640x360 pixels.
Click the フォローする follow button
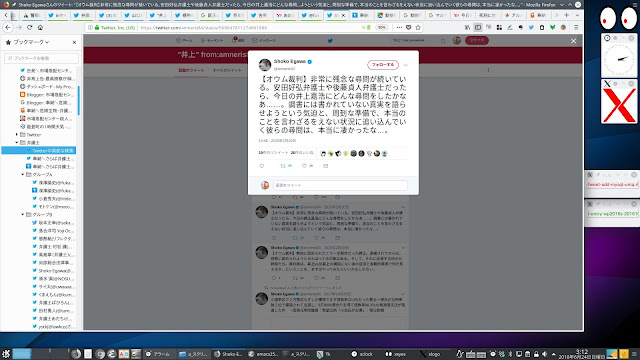[383, 65]
